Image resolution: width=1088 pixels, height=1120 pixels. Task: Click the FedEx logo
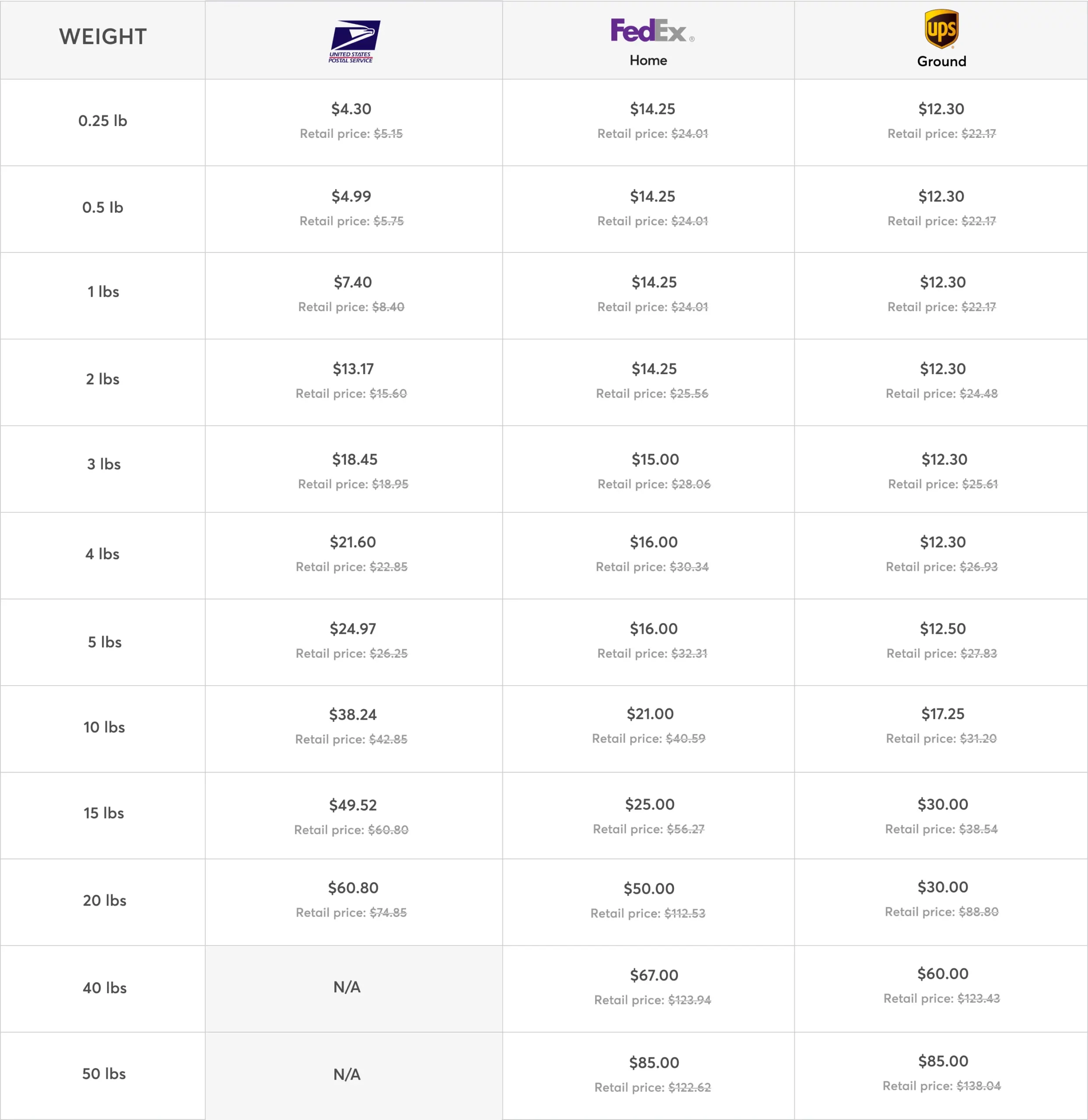click(x=653, y=30)
